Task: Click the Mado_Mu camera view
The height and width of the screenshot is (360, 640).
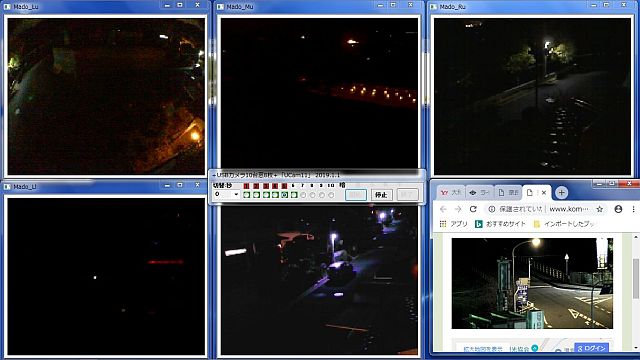Action: (319, 93)
